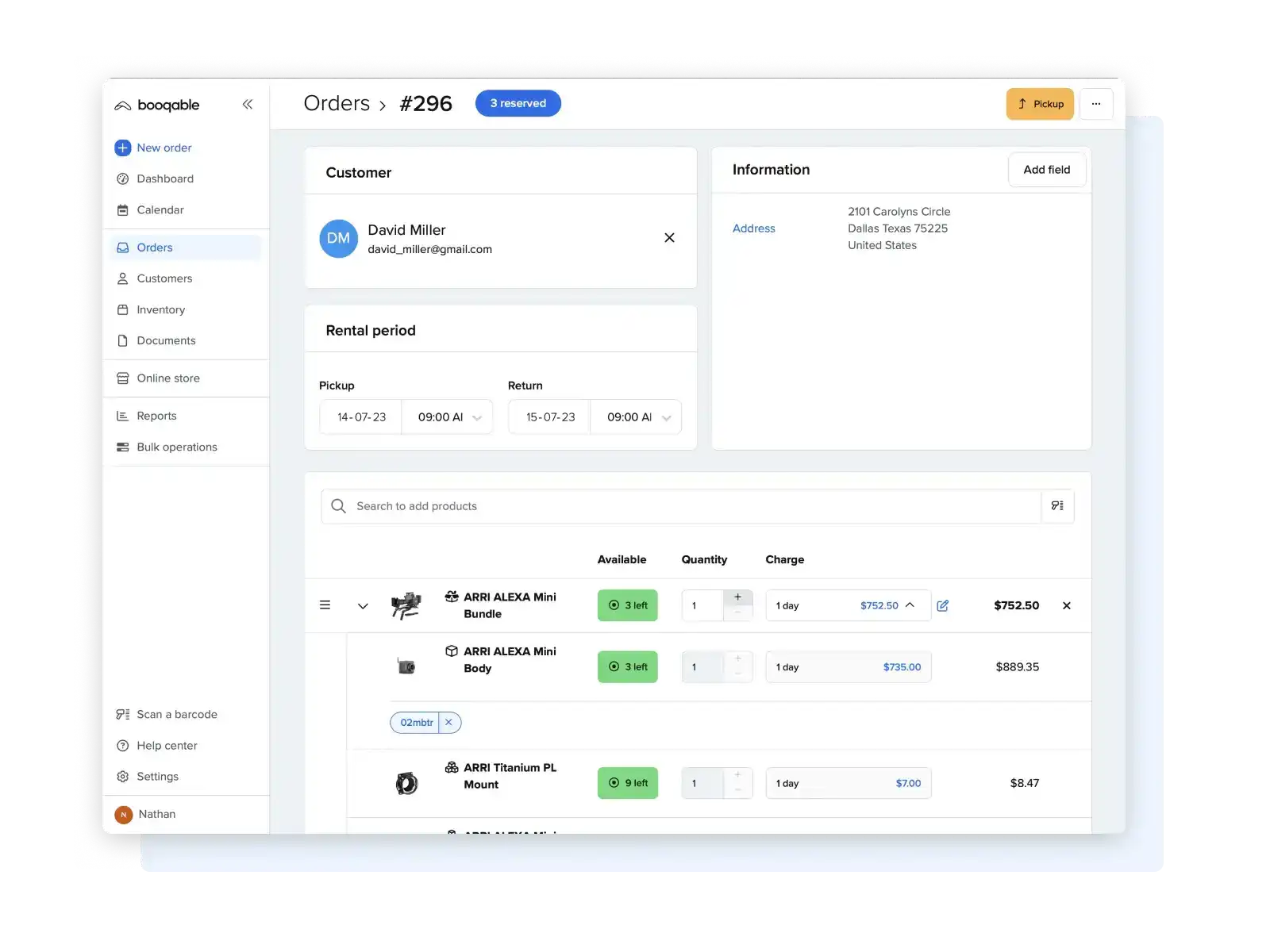Click the orange Pickup button
This screenshot has width=1270, height=952.
pos(1040,103)
